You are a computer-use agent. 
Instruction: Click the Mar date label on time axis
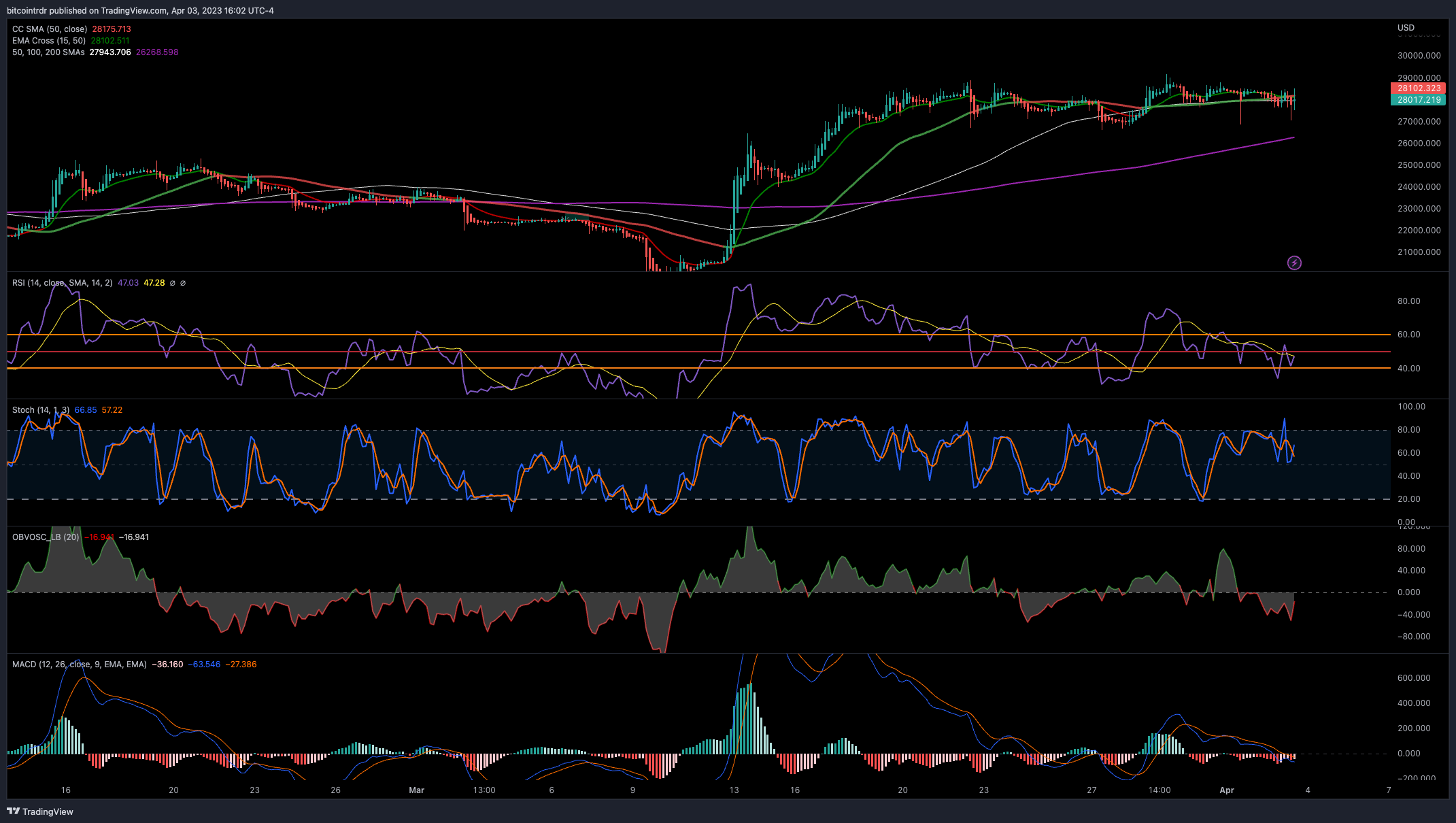[416, 790]
